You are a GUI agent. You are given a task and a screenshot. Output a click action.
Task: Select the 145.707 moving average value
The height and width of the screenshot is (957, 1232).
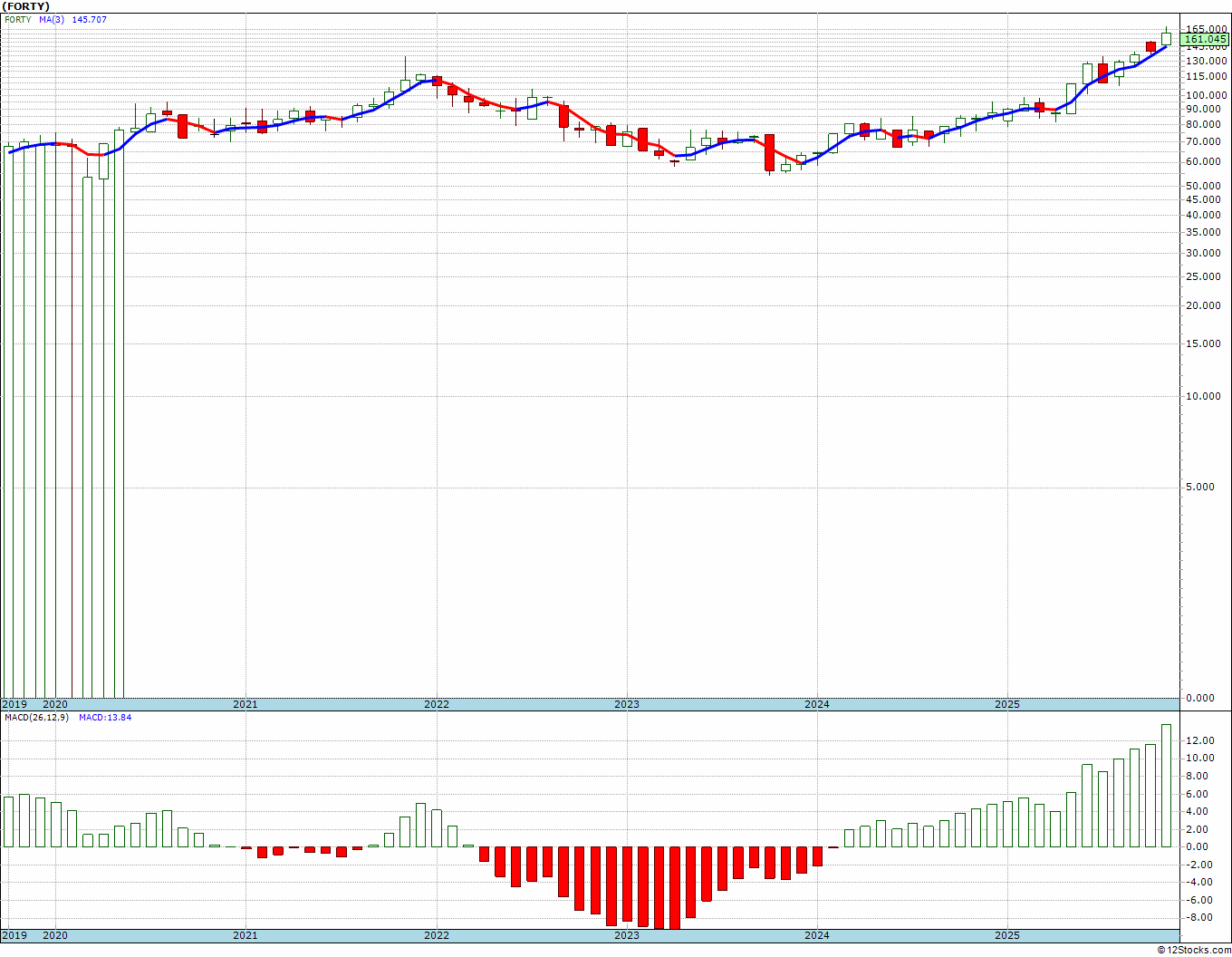[x=90, y=19]
